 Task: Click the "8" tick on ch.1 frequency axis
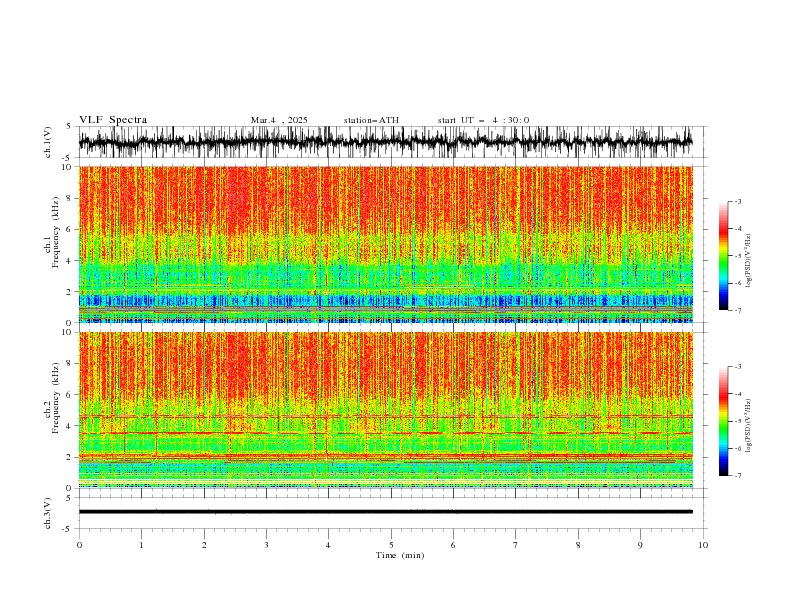(69, 198)
